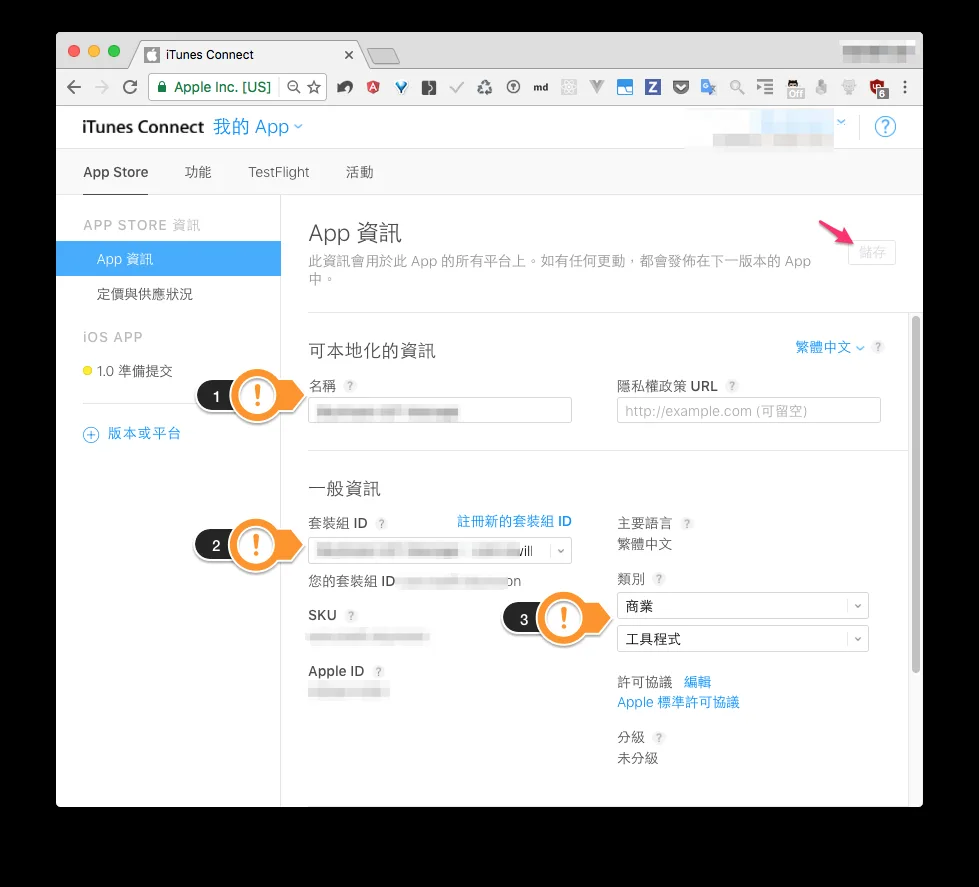Click the help icon next to 套裝組 ID

[381, 523]
